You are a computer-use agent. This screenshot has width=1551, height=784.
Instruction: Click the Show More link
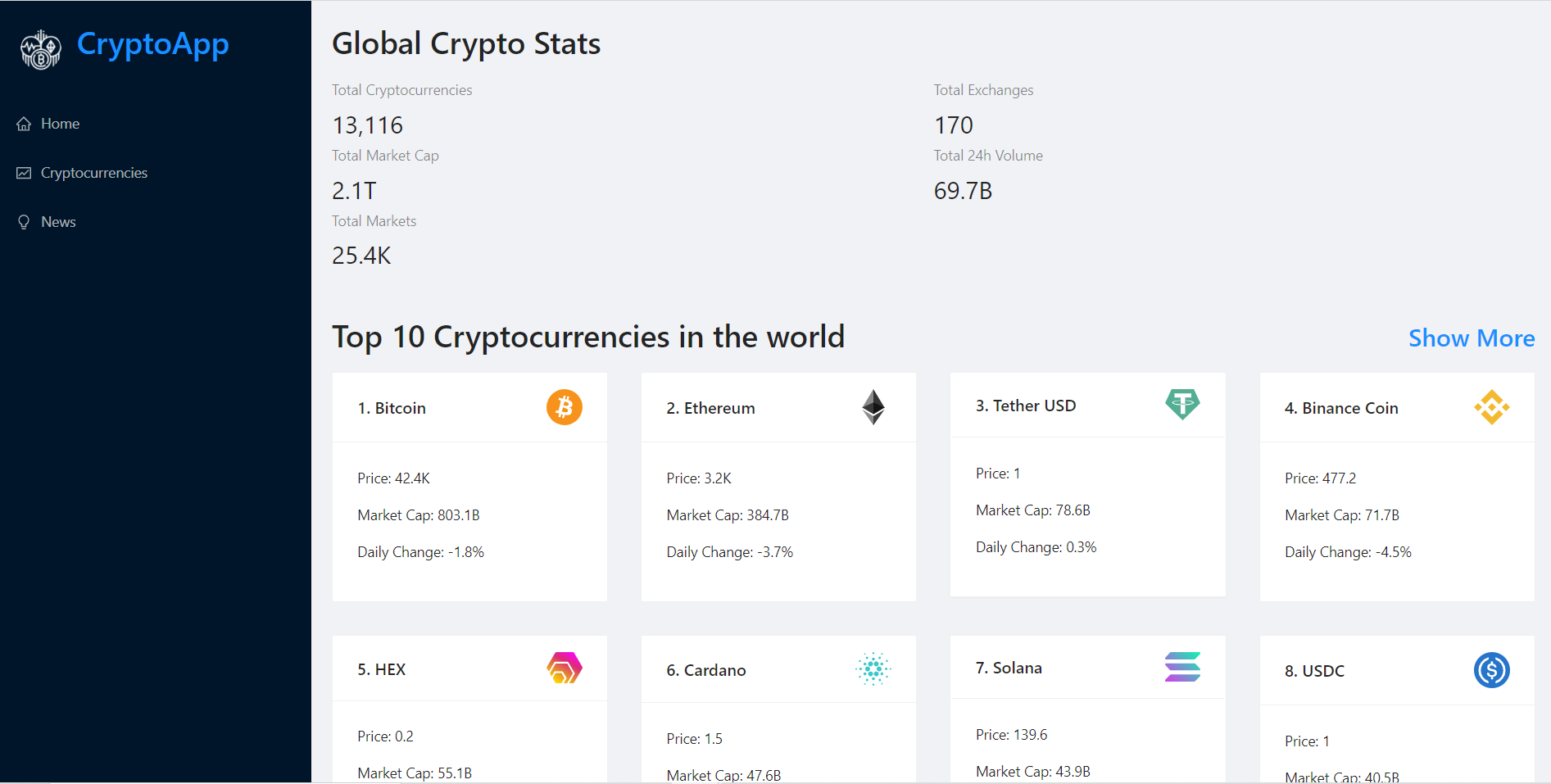click(x=1471, y=338)
